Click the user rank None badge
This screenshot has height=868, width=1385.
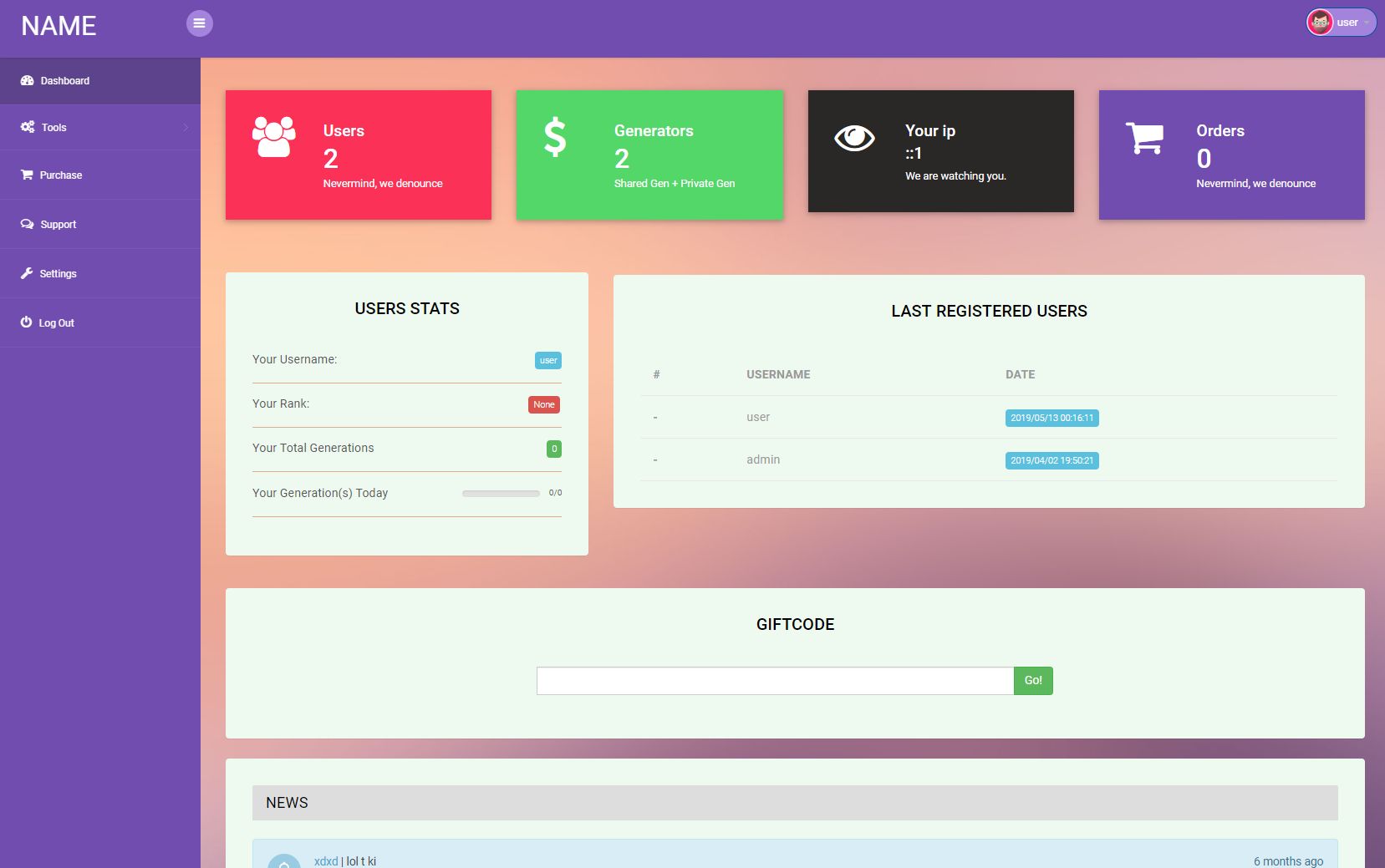click(x=544, y=404)
